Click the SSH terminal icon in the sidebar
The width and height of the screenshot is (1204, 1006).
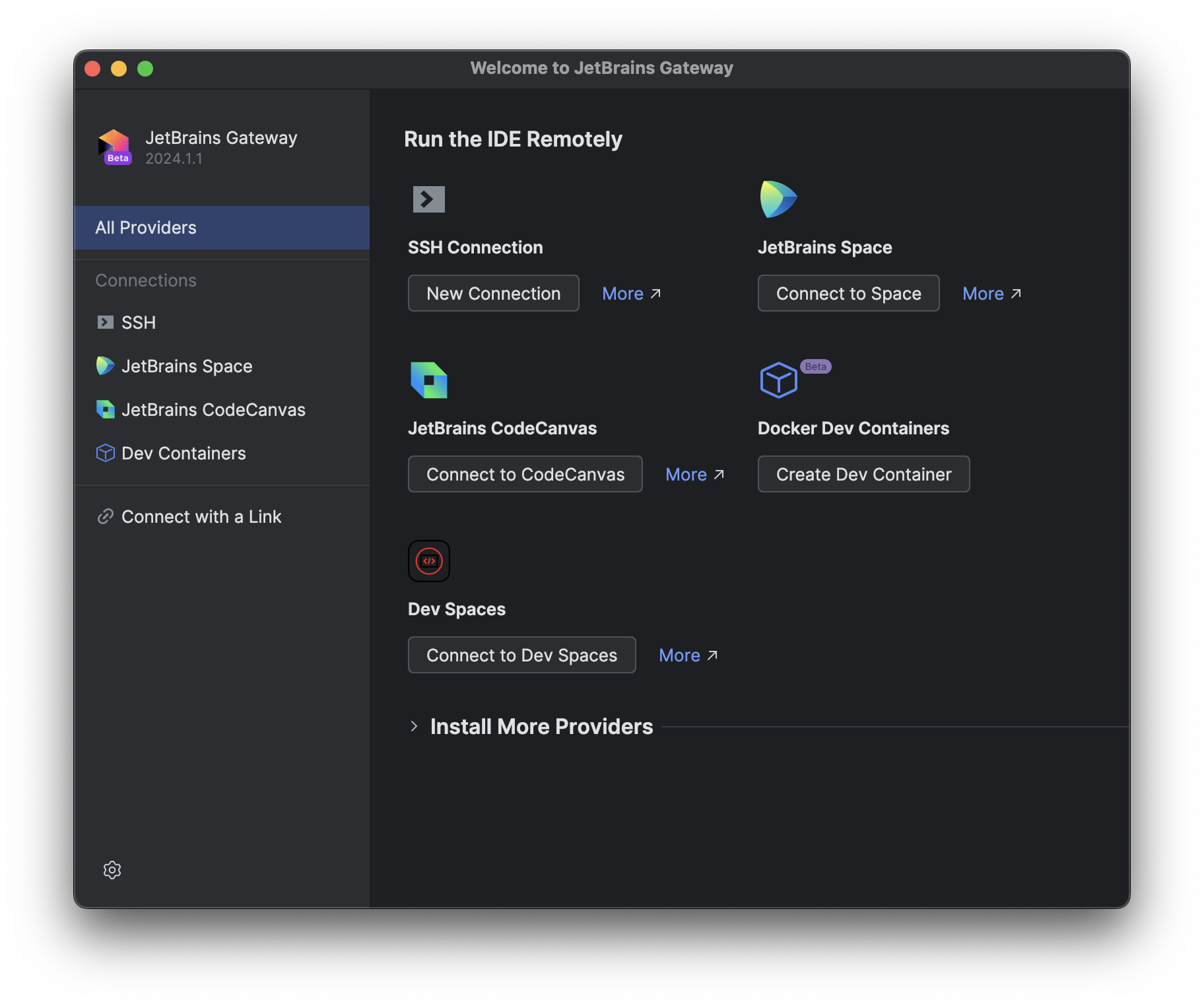click(x=105, y=322)
